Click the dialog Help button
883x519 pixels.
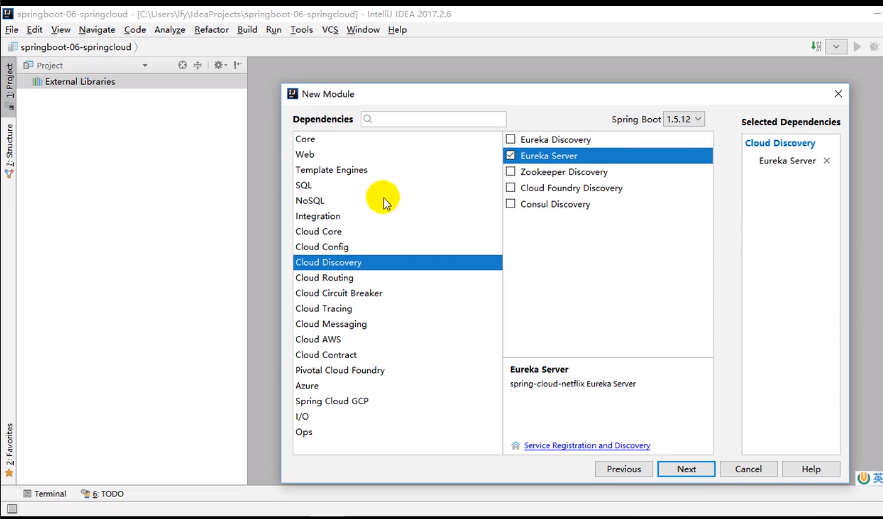(811, 469)
